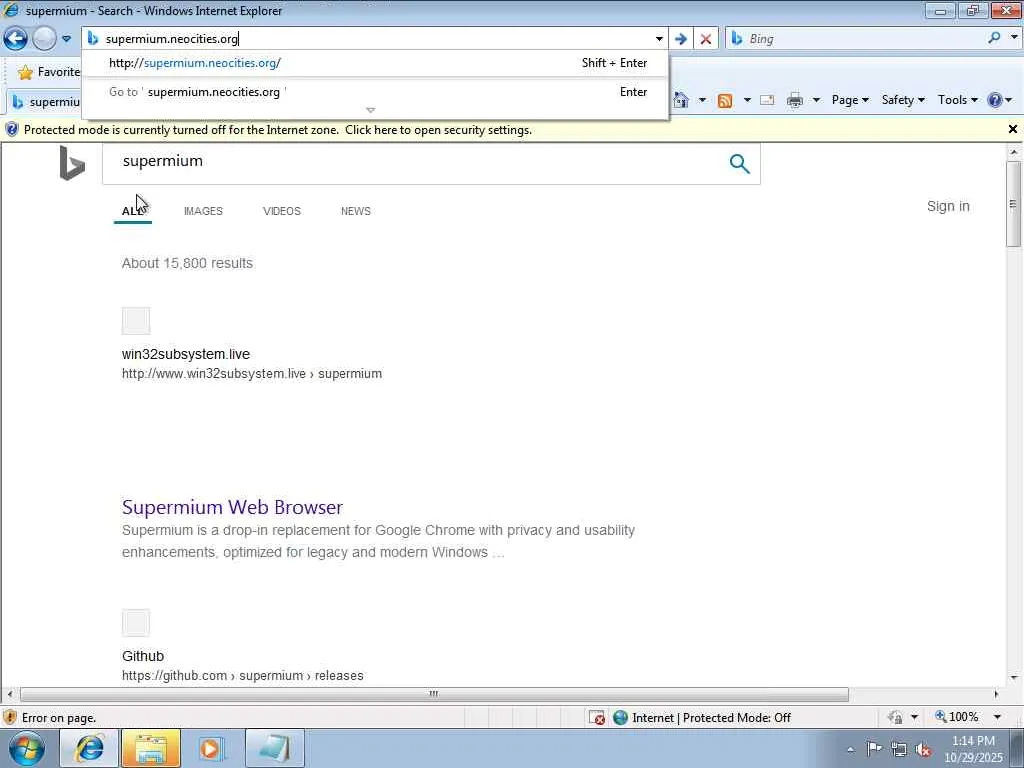1024x768 pixels.
Task: Click the RSS feeds icon
Action: click(x=724, y=101)
